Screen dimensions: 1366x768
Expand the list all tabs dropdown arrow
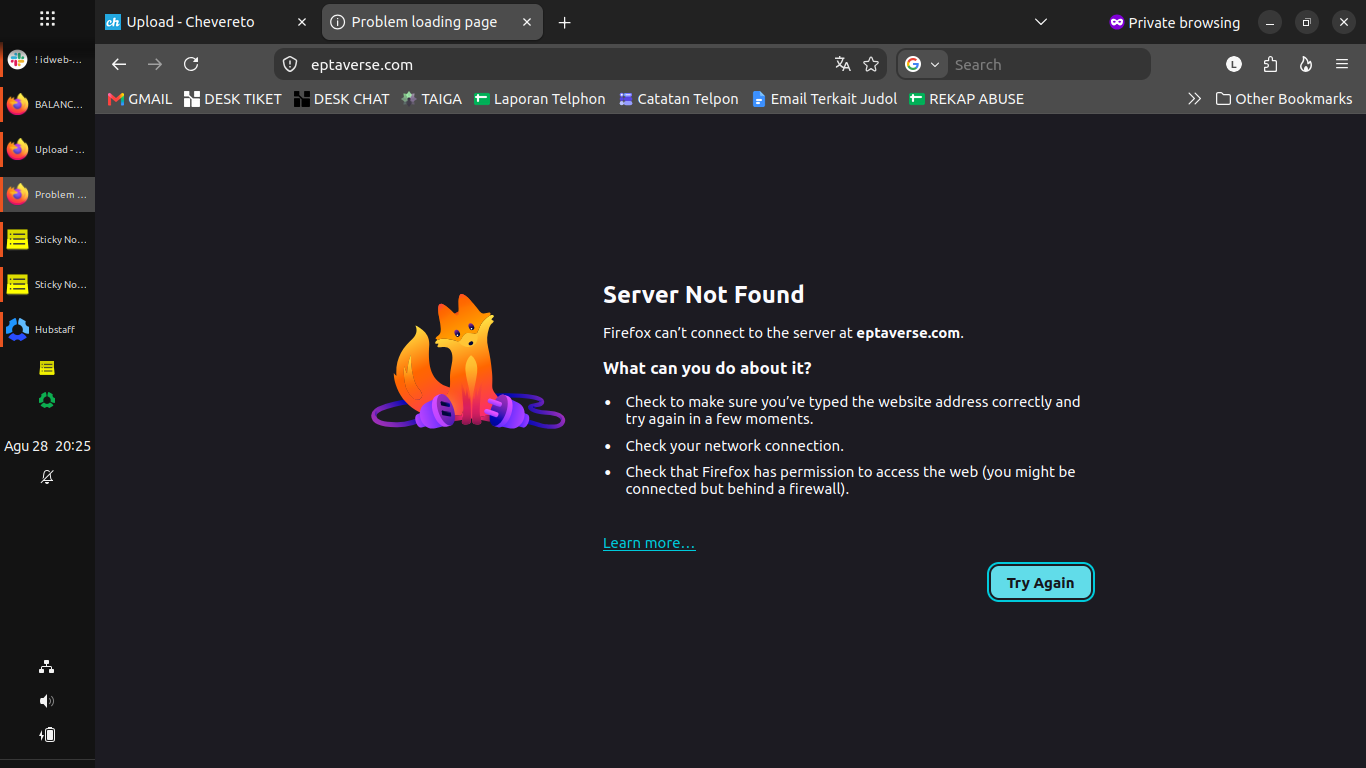coord(1041,22)
